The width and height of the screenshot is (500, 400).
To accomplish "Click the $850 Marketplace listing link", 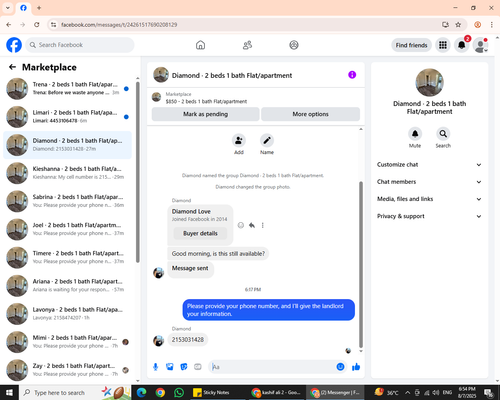I will click(x=206, y=101).
